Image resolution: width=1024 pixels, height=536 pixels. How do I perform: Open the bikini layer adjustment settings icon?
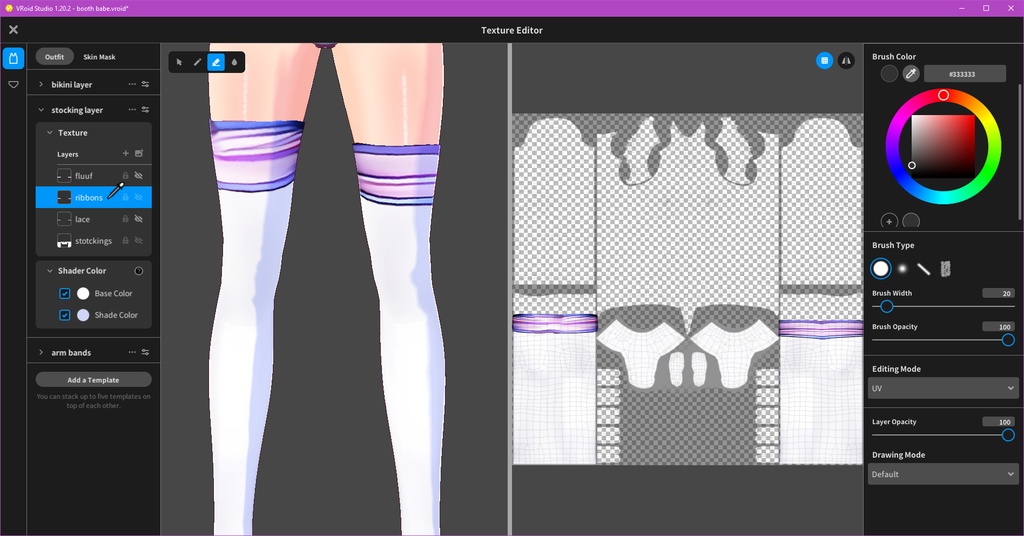coord(145,84)
